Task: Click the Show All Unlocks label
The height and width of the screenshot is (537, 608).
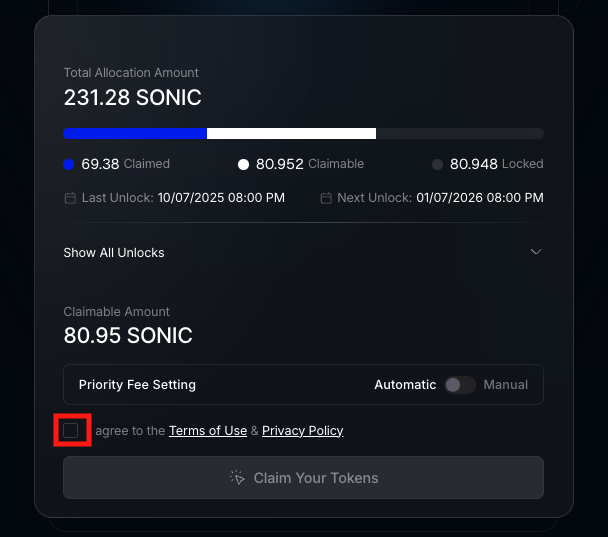Action: click(x=114, y=253)
